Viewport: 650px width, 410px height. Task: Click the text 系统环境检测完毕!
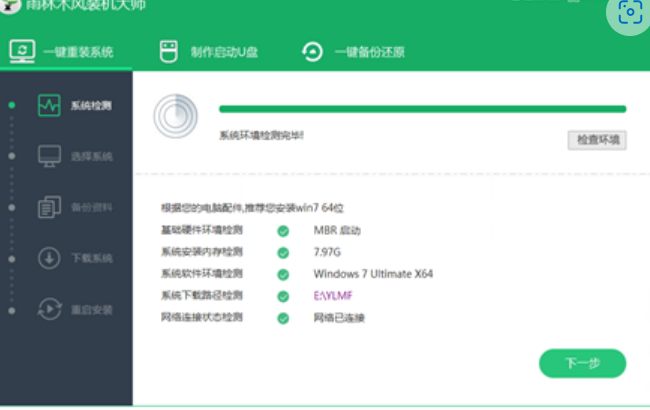tap(261, 135)
